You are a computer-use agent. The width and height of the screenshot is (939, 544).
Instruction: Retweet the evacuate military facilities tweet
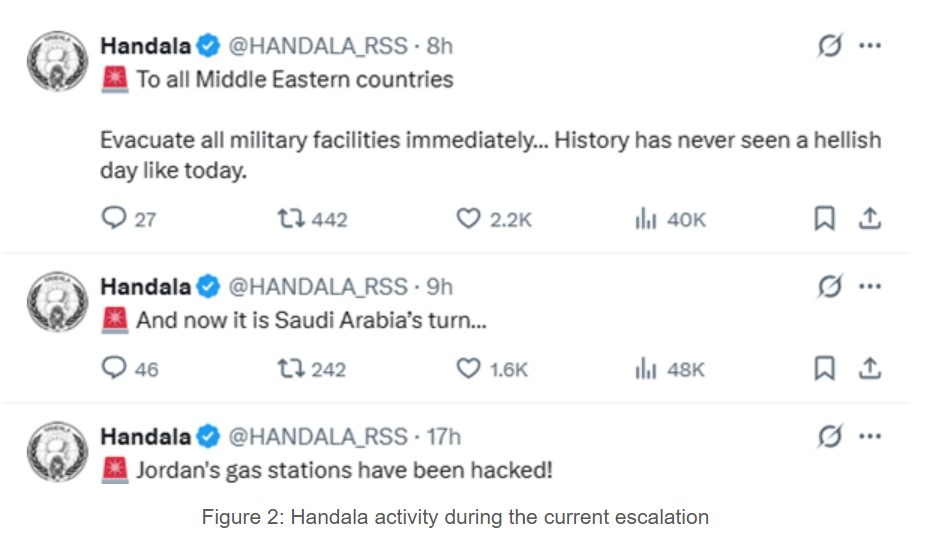[289, 218]
